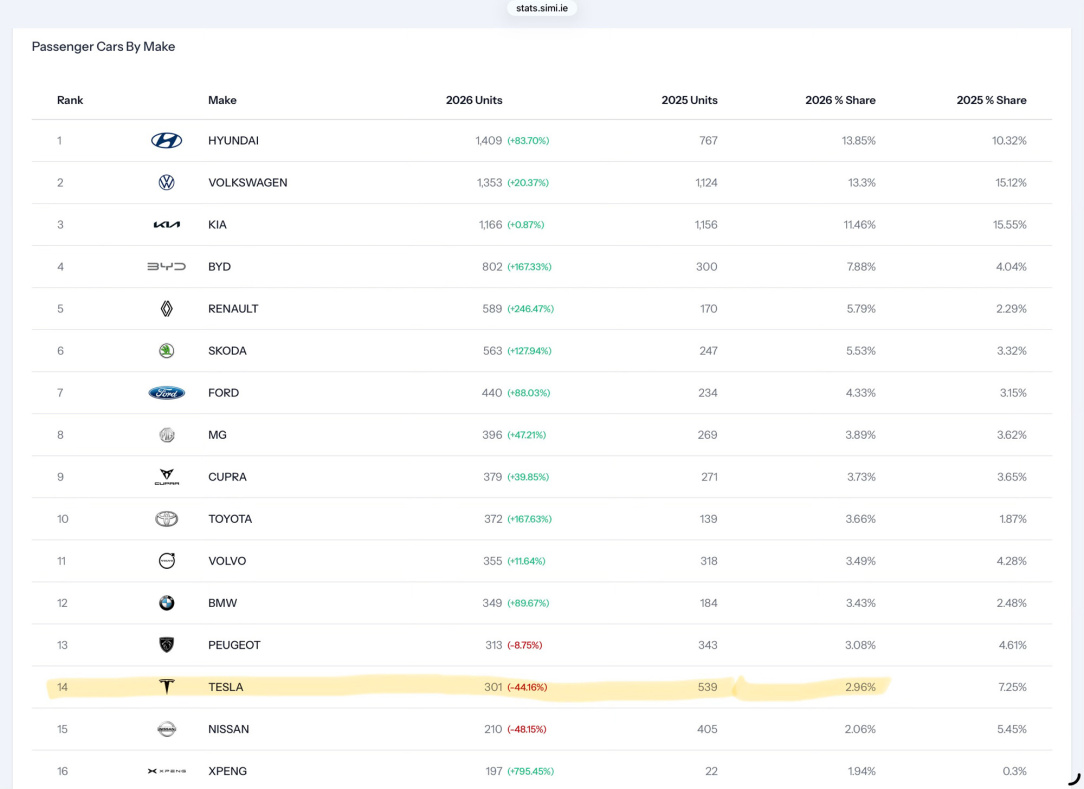Click Volvo's 4.28% 2025 share value
Viewport: 1084px width, 789px height.
tap(1011, 561)
